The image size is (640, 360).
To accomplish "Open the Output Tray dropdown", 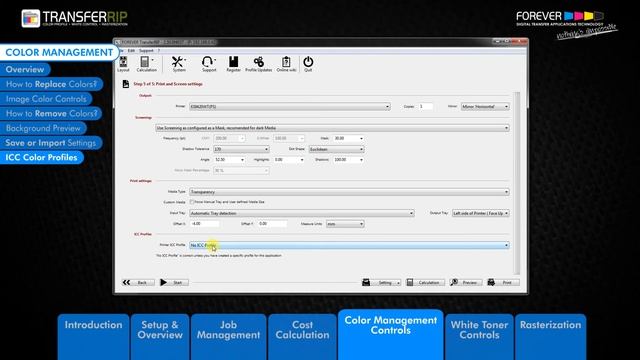I will click(480, 213).
